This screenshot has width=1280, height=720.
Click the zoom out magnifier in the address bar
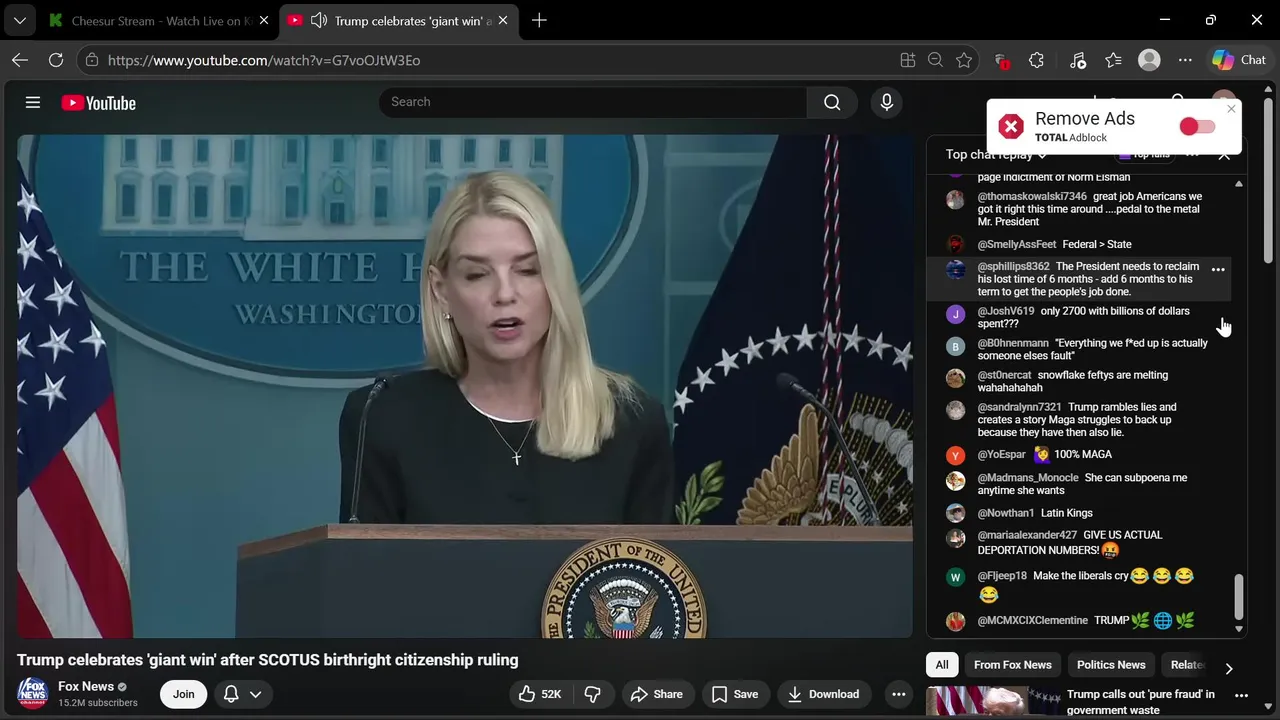click(935, 60)
